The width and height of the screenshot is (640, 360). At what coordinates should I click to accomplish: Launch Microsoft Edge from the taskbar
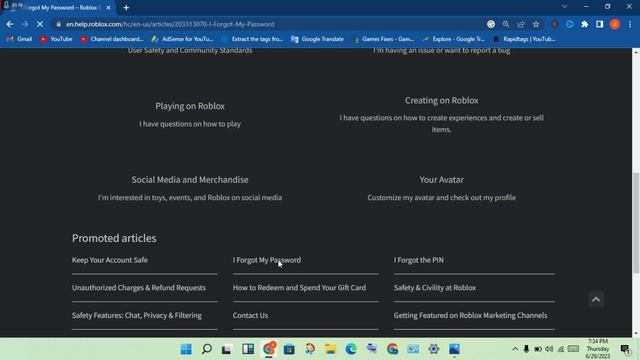click(x=351, y=349)
